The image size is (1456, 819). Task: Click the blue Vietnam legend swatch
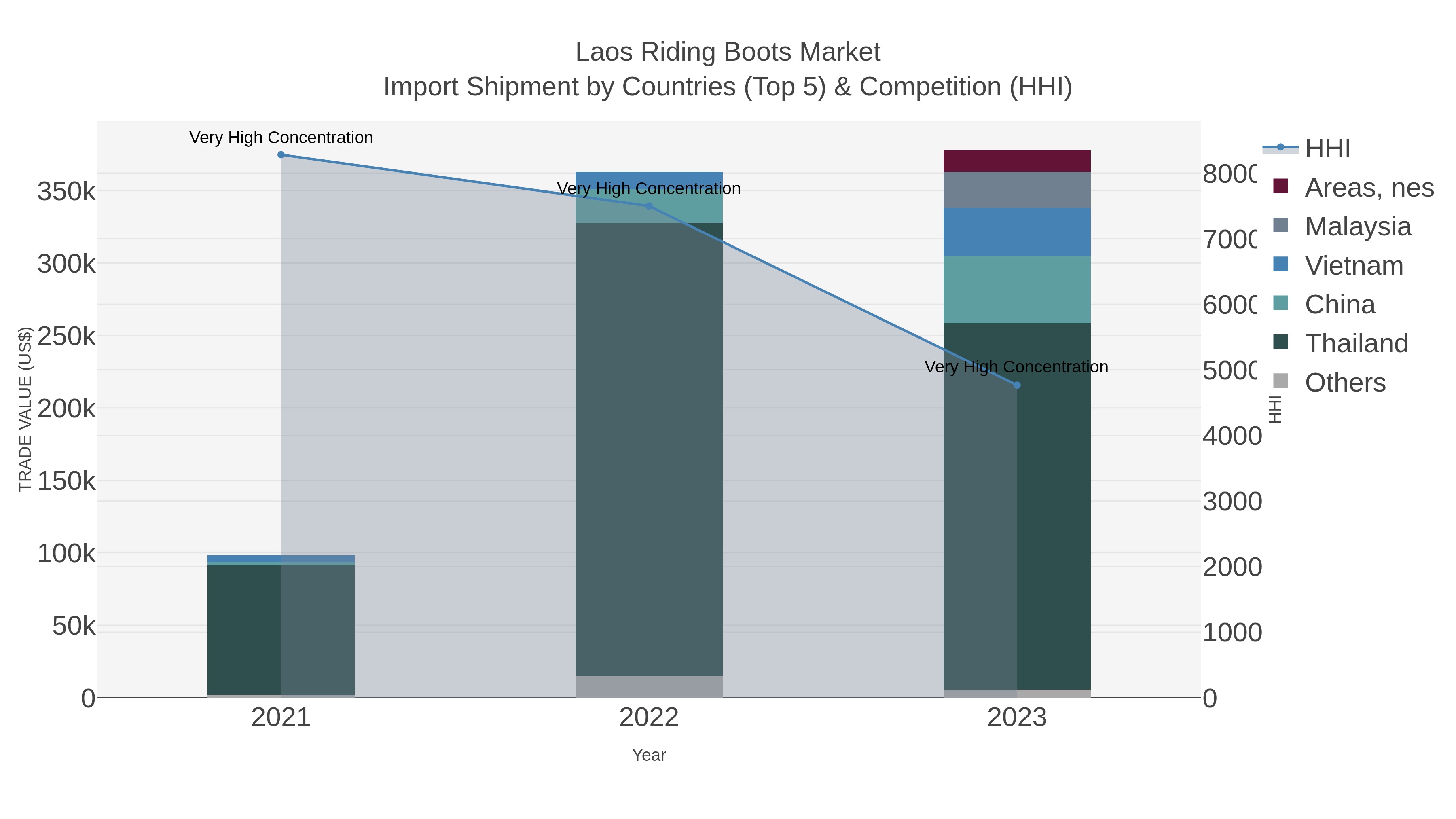(x=1281, y=264)
